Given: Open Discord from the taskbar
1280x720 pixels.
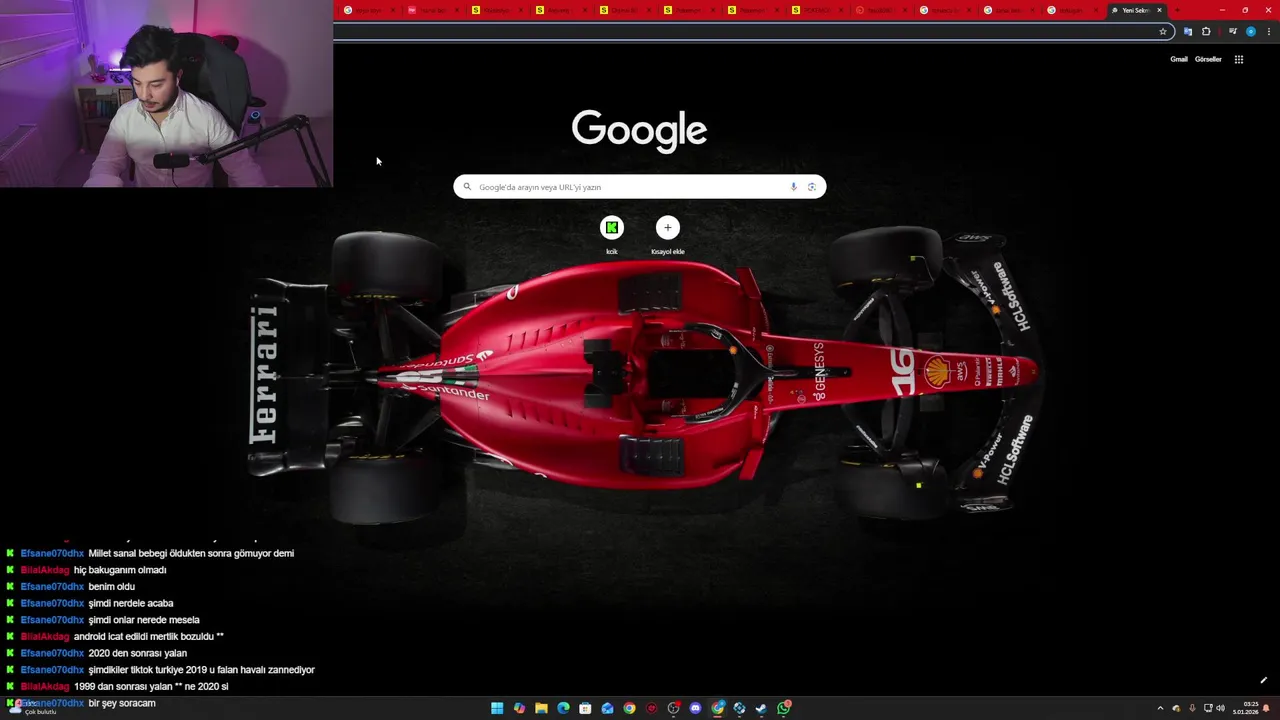Looking at the screenshot, I should point(695,708).
